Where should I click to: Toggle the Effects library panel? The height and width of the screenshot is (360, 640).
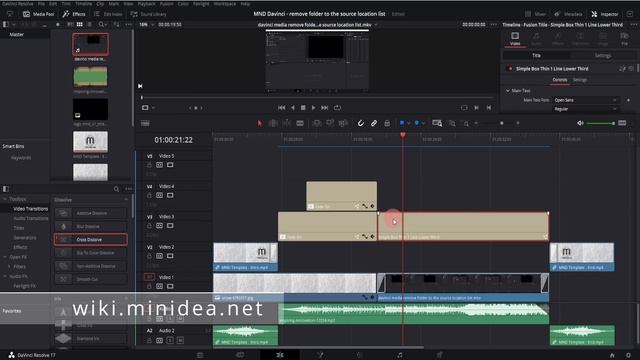tap(74, 14)
